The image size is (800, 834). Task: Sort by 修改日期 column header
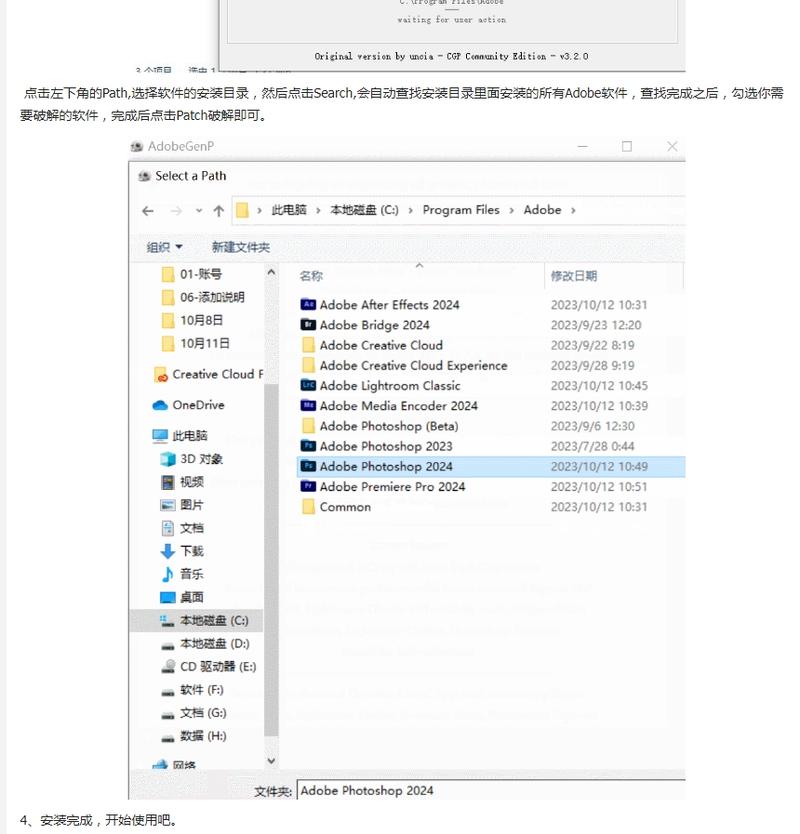[573, 276]
